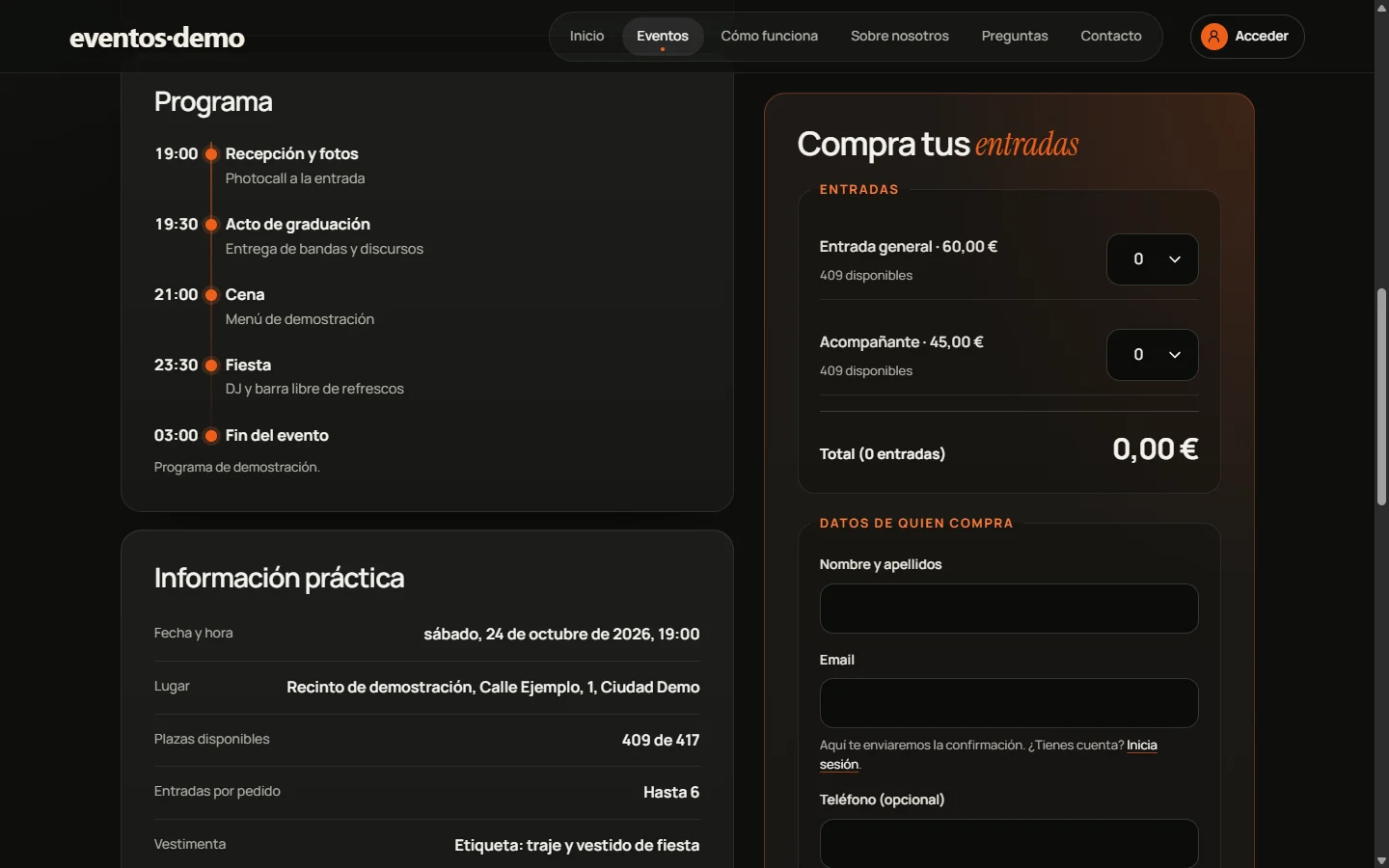Click the eventos·demo logo

[x=157, y=38]
